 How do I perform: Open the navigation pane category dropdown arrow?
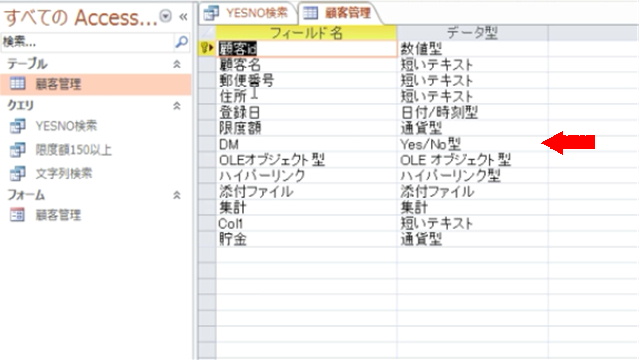click(166, 16)
